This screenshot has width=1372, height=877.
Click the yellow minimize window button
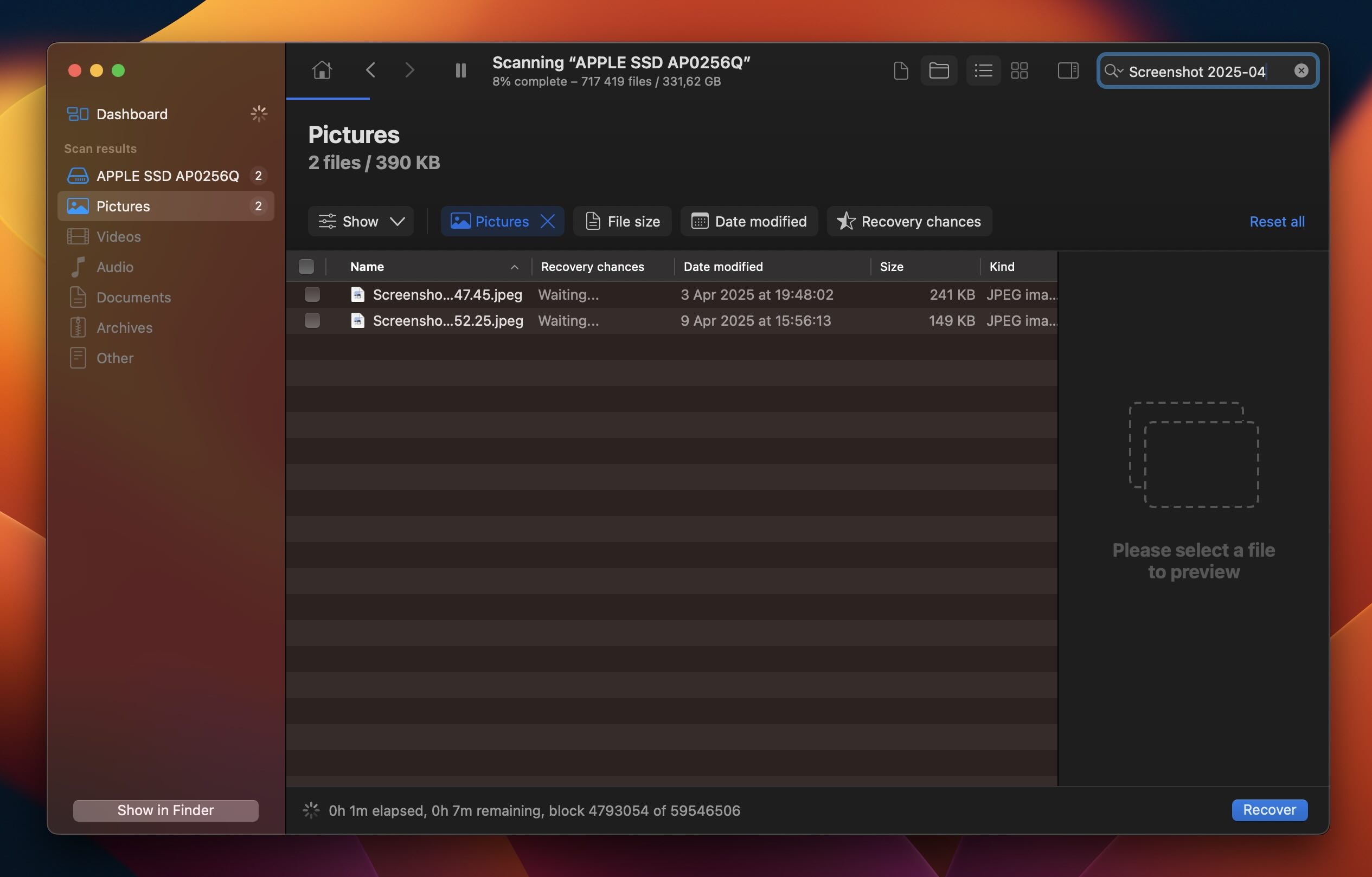97,70
